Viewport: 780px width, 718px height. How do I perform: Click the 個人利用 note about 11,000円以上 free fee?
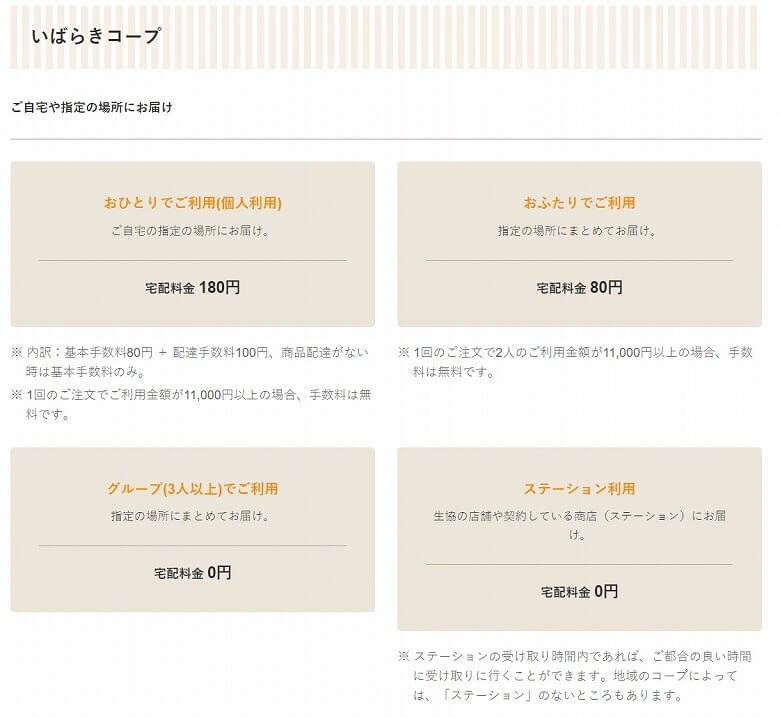tap(191, 404)
